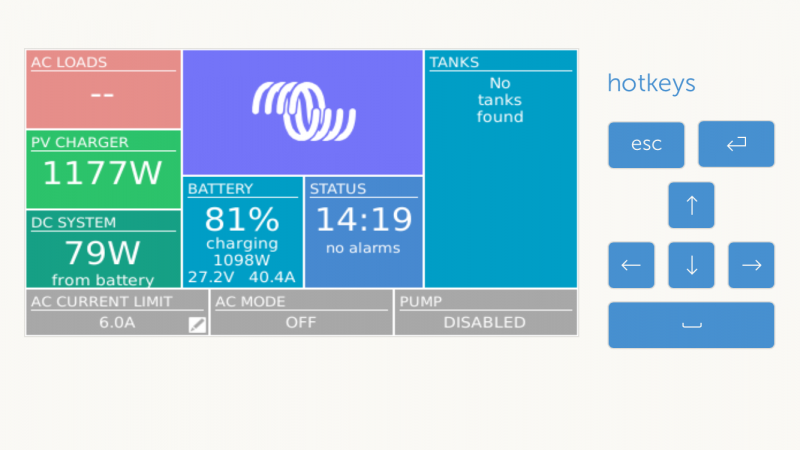This screenshot has width=800, height=450.
Task: Click the left arrow hotkey
Action: (x=631, y=265)
